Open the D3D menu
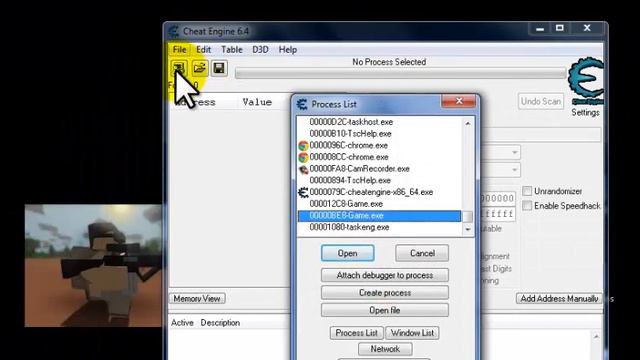Image resolution: width=640 pixels, height=360 pixels. click(260, 50)
